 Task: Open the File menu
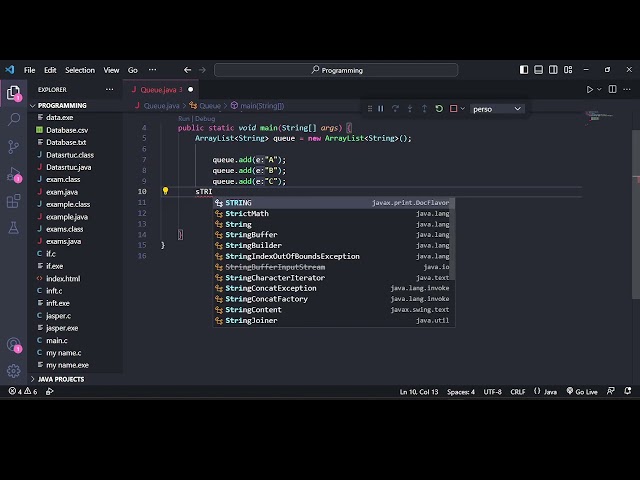pos(29,70)
